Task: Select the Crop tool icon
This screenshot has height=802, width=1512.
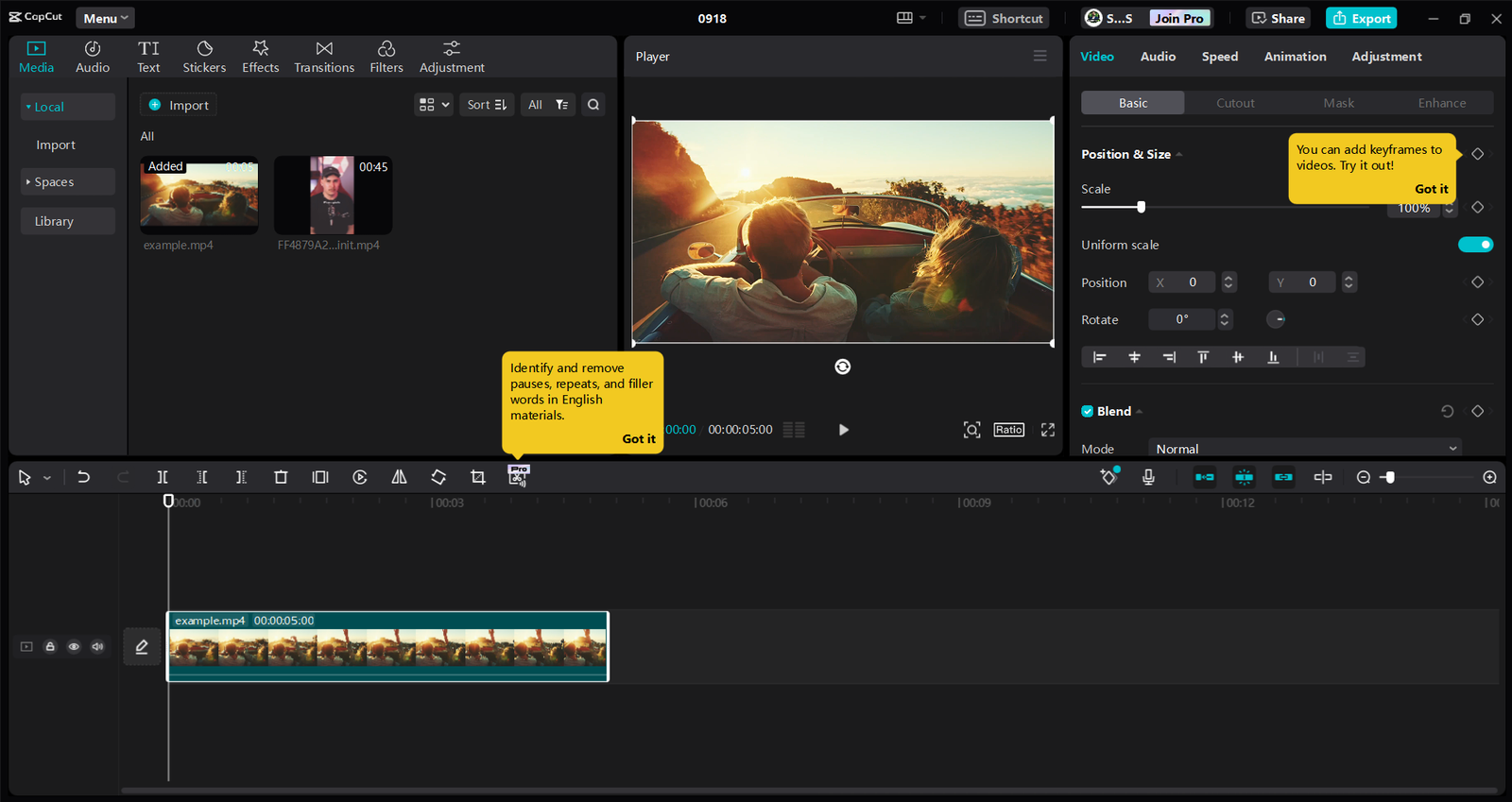Action: coord(478,477)
